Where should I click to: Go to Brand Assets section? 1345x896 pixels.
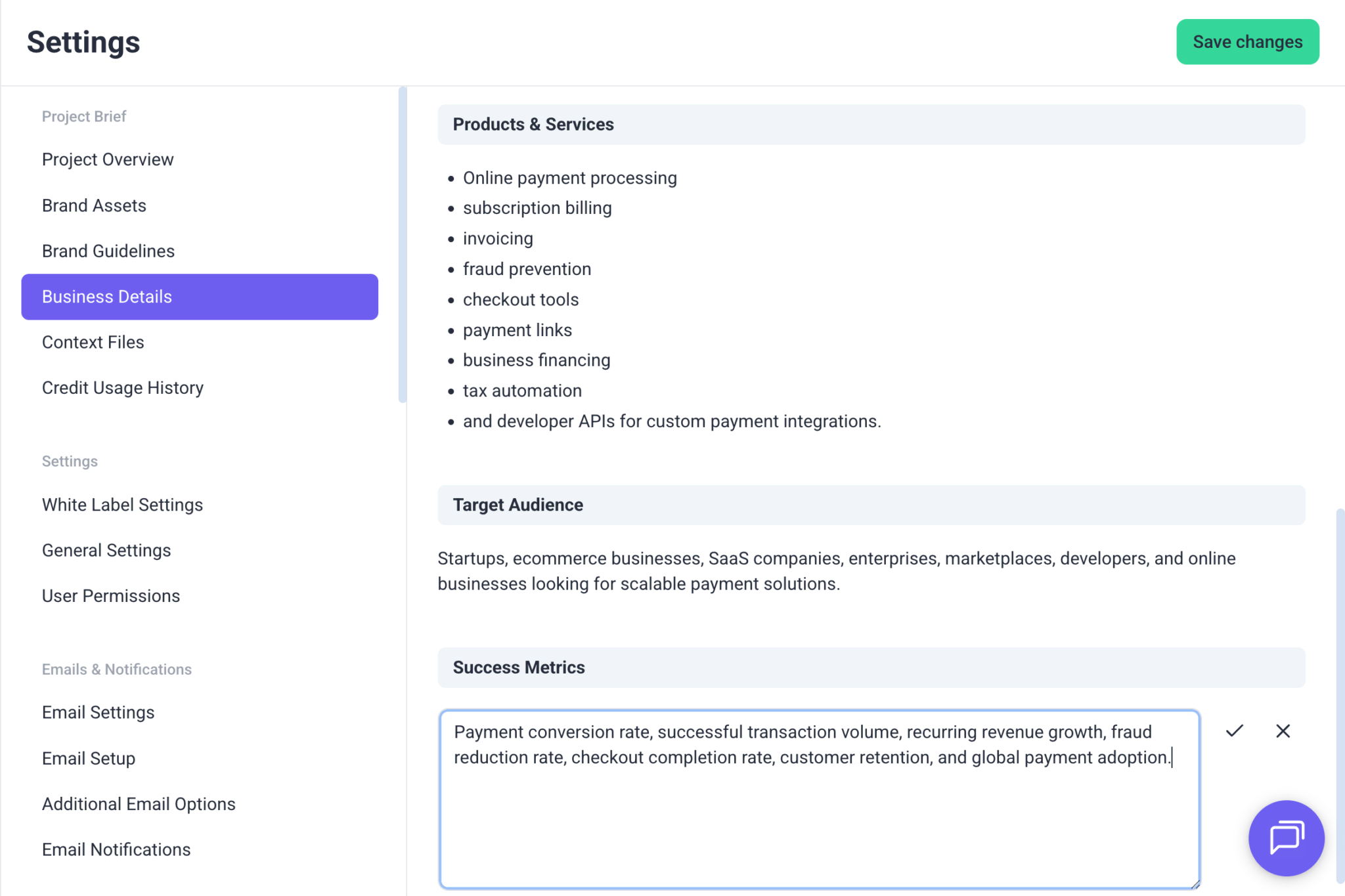tap(94, 205)
